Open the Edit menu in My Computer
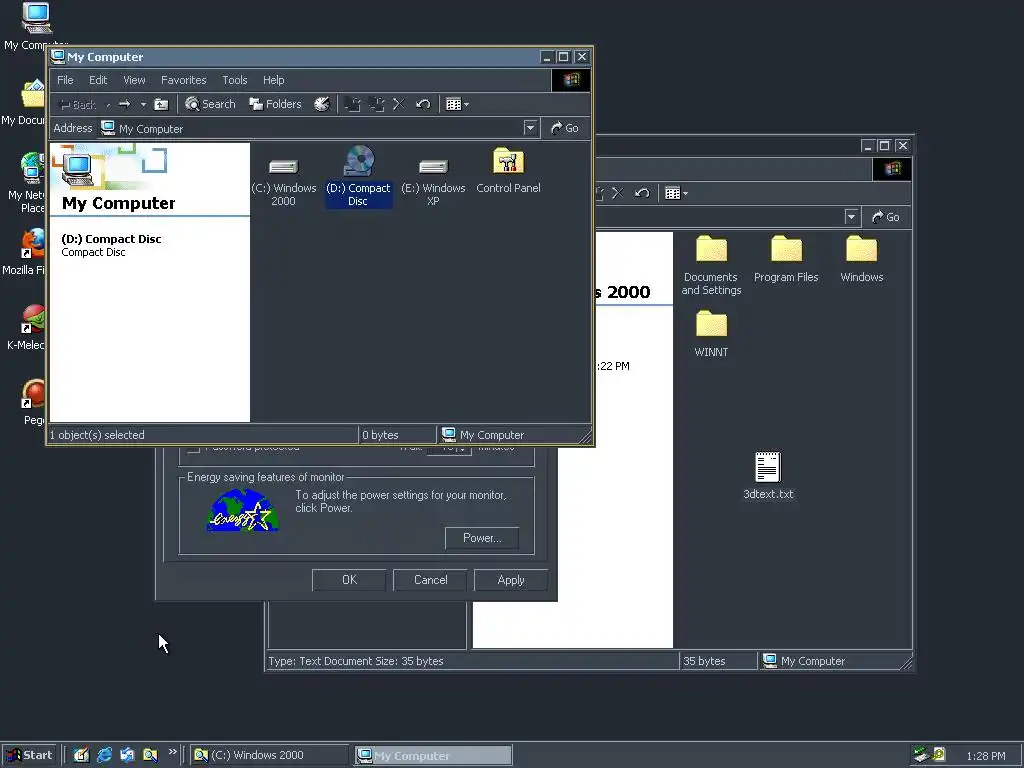Image resolution: width=1024 pixels, height=768 pixels. 98,80
